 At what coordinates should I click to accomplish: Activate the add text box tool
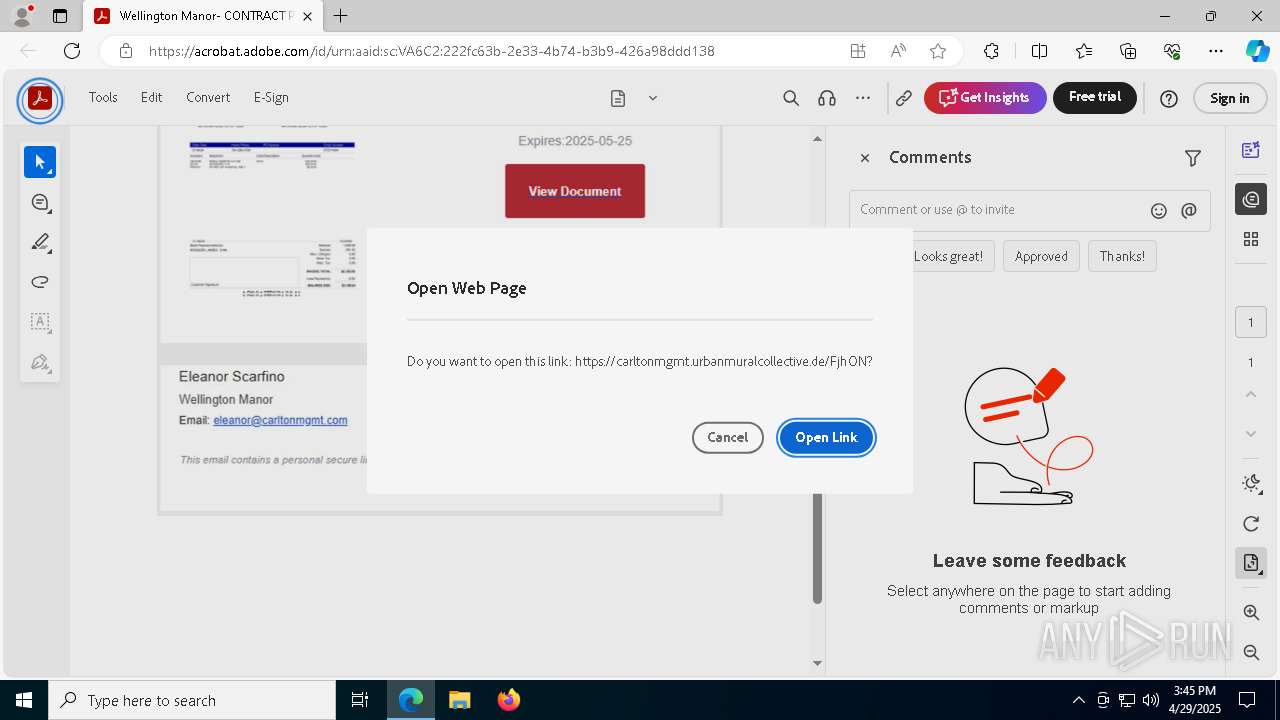40,322
